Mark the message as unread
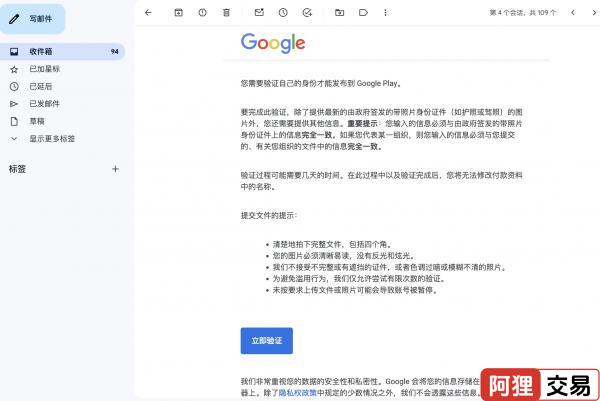 pyautogui.click(x=259, y=13)
